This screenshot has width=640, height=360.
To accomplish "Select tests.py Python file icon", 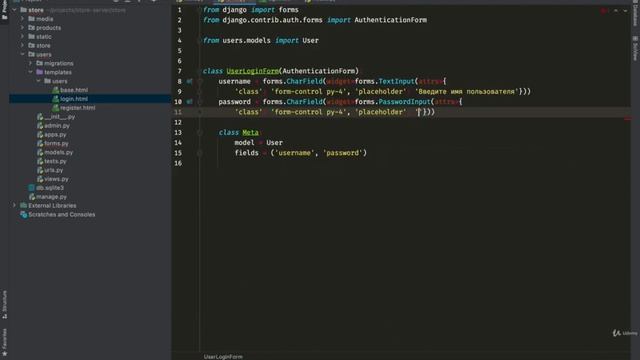I will click(x=40, y=161).
